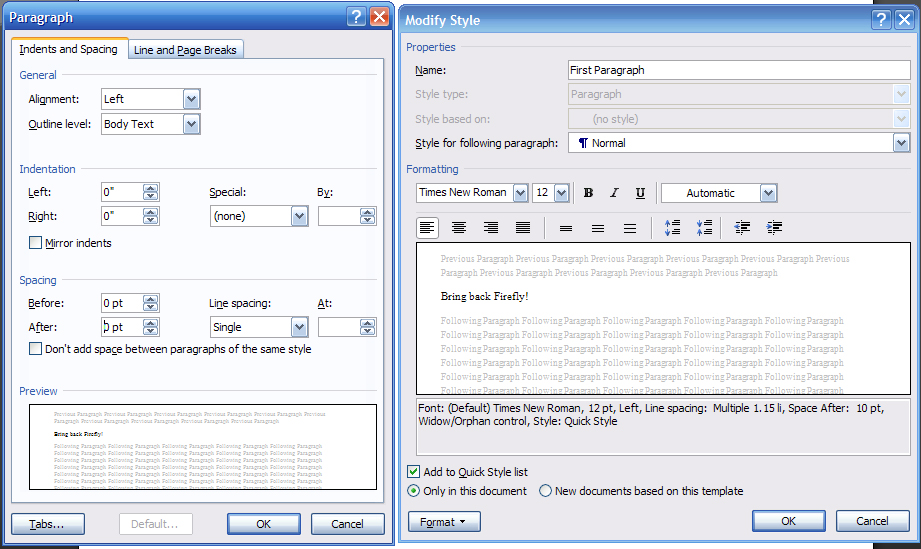The width and height of the screenshot is (921, 549).
Task: Enable the Mirror indents checkbox
Action: point(36,243)
